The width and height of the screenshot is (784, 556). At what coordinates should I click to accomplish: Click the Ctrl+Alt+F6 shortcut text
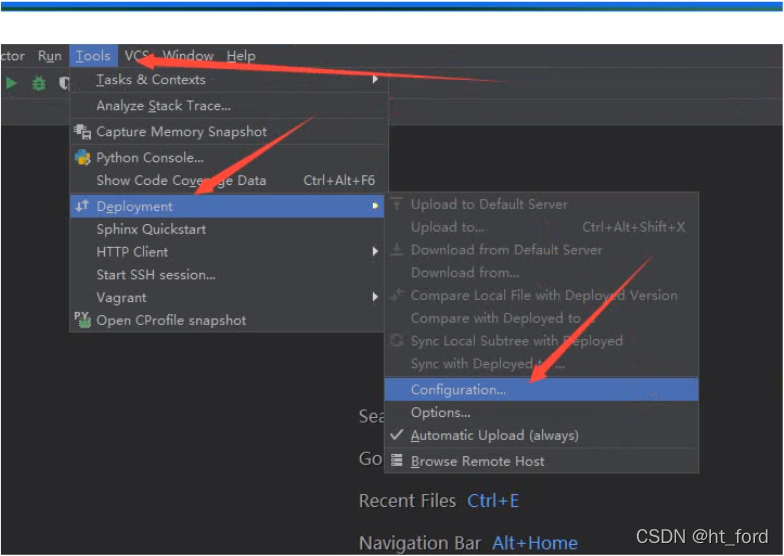(339, 180)
